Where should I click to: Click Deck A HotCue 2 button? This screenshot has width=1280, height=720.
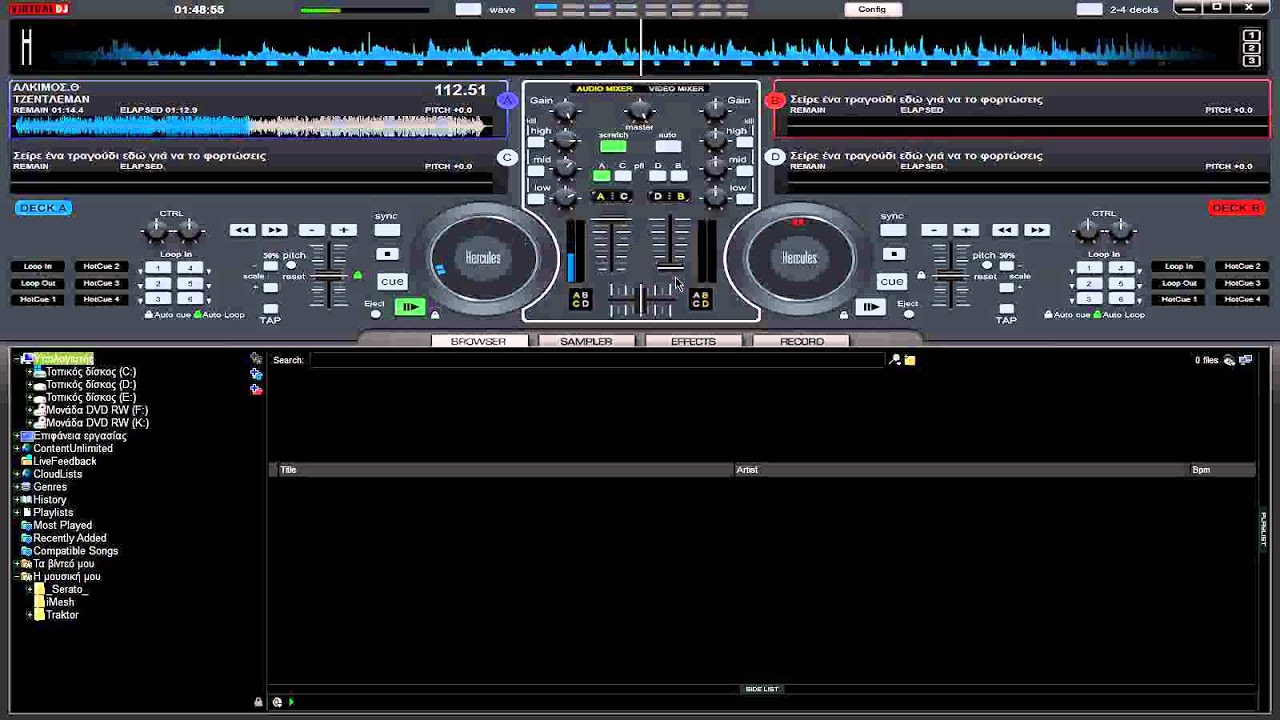pyautogui.click(x=101, y=267)
